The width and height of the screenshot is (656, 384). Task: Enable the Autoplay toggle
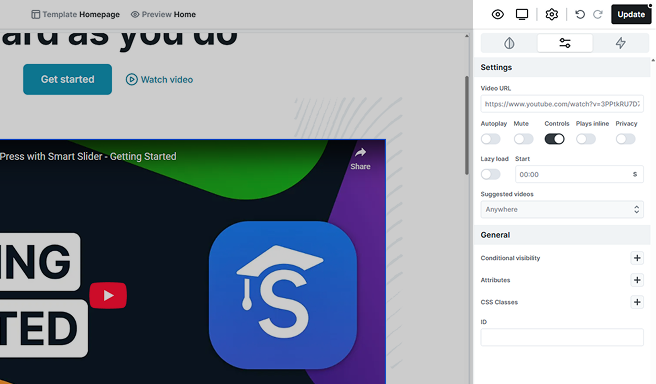coord(490,139)
